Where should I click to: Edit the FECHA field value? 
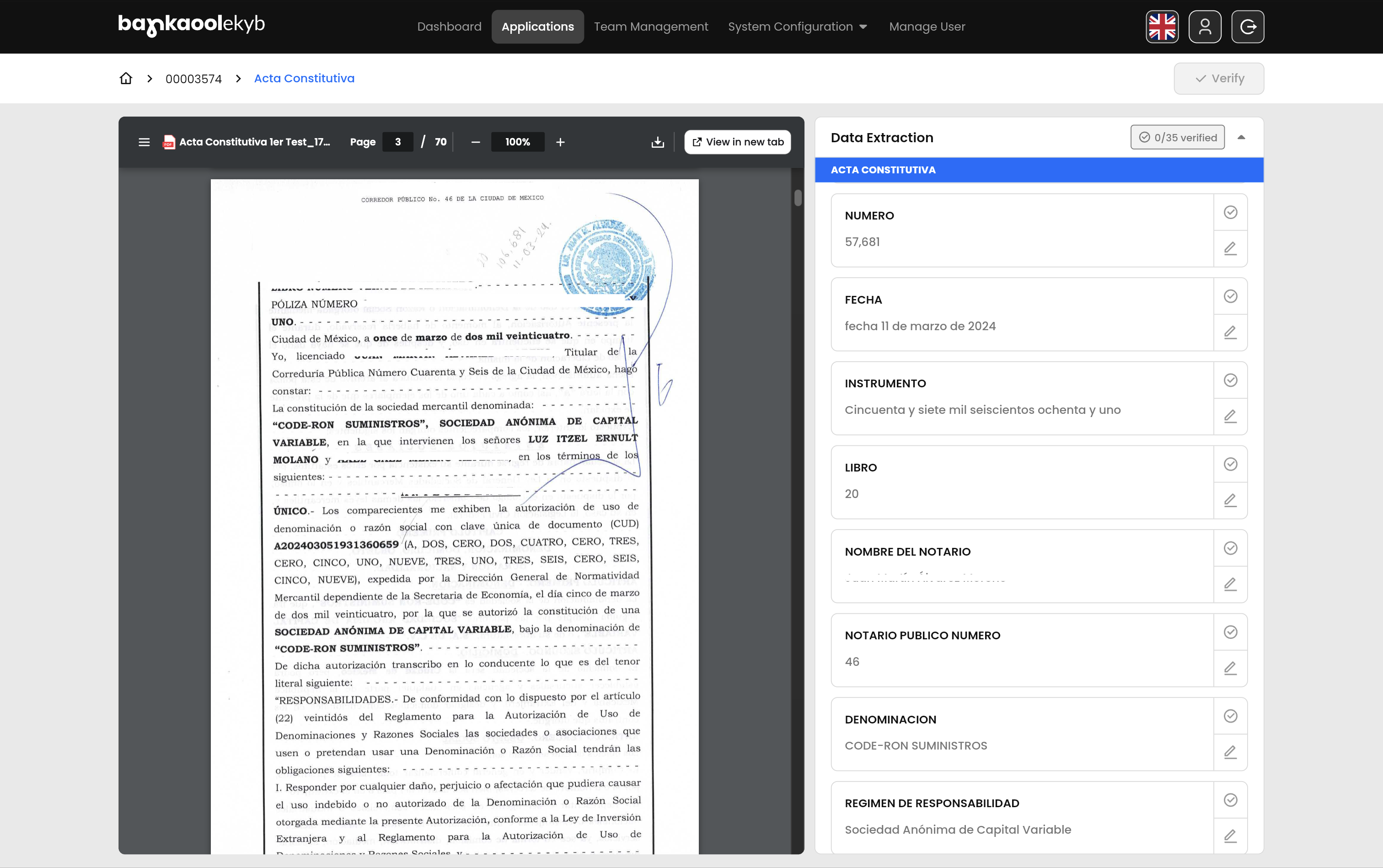tap(1230, 332)
